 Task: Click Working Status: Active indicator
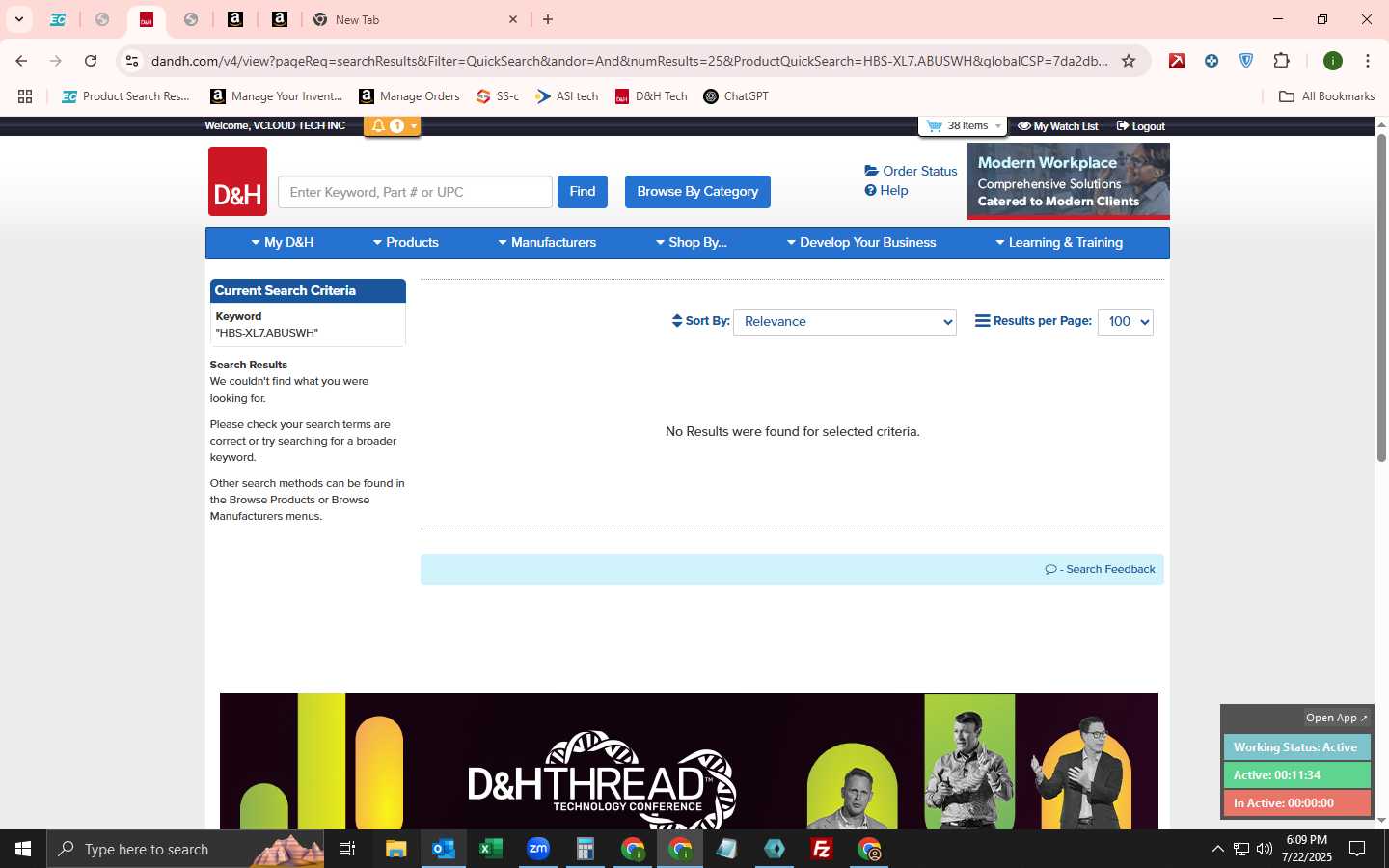click(x=1295, y=747)
